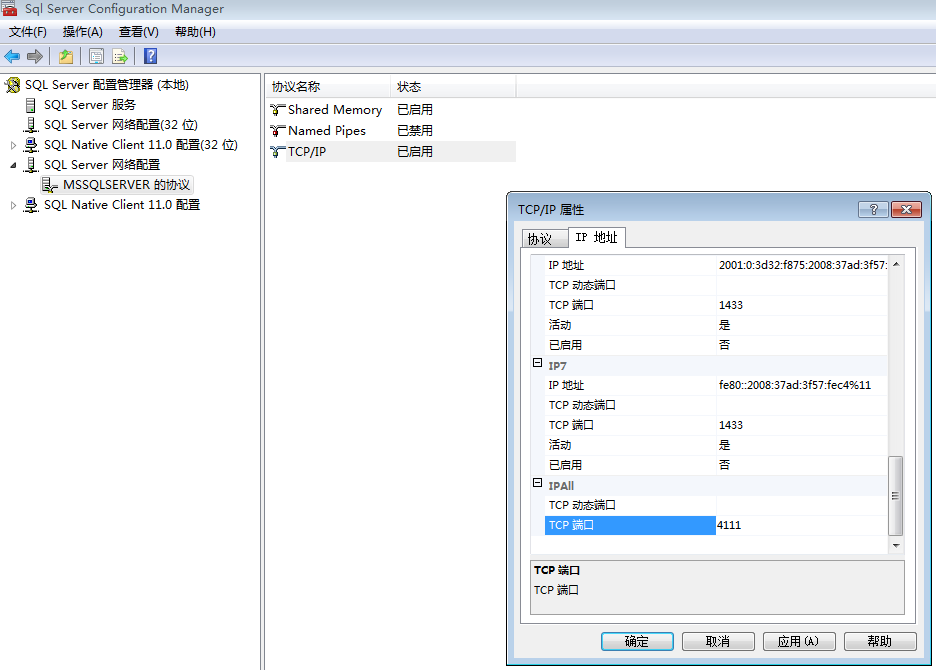
Task: Click the blue Help toolbar icon
Action: point(150,56)
